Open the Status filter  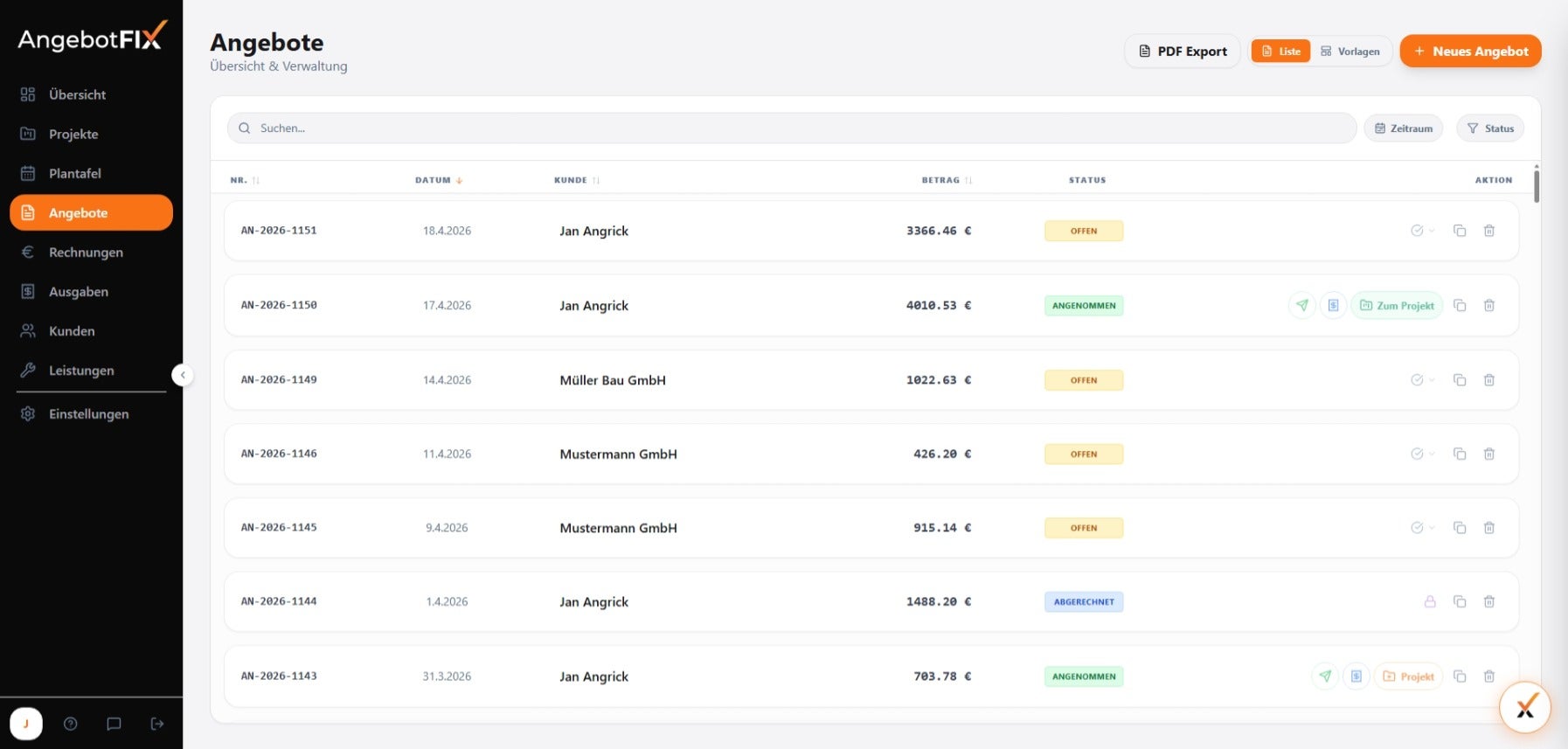click(1490, 128)
